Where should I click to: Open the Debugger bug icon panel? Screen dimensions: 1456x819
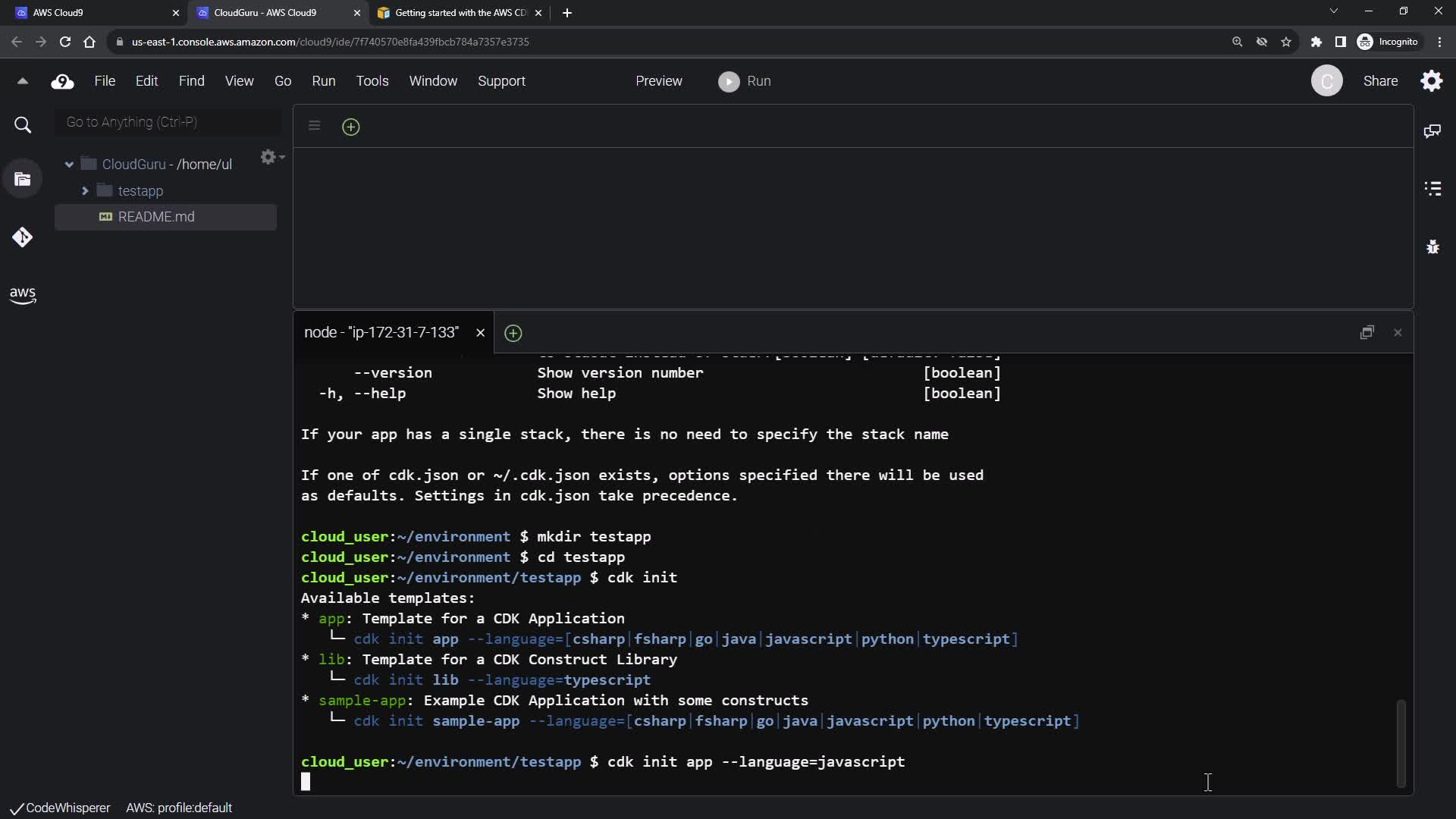[x=1432, y=247]
